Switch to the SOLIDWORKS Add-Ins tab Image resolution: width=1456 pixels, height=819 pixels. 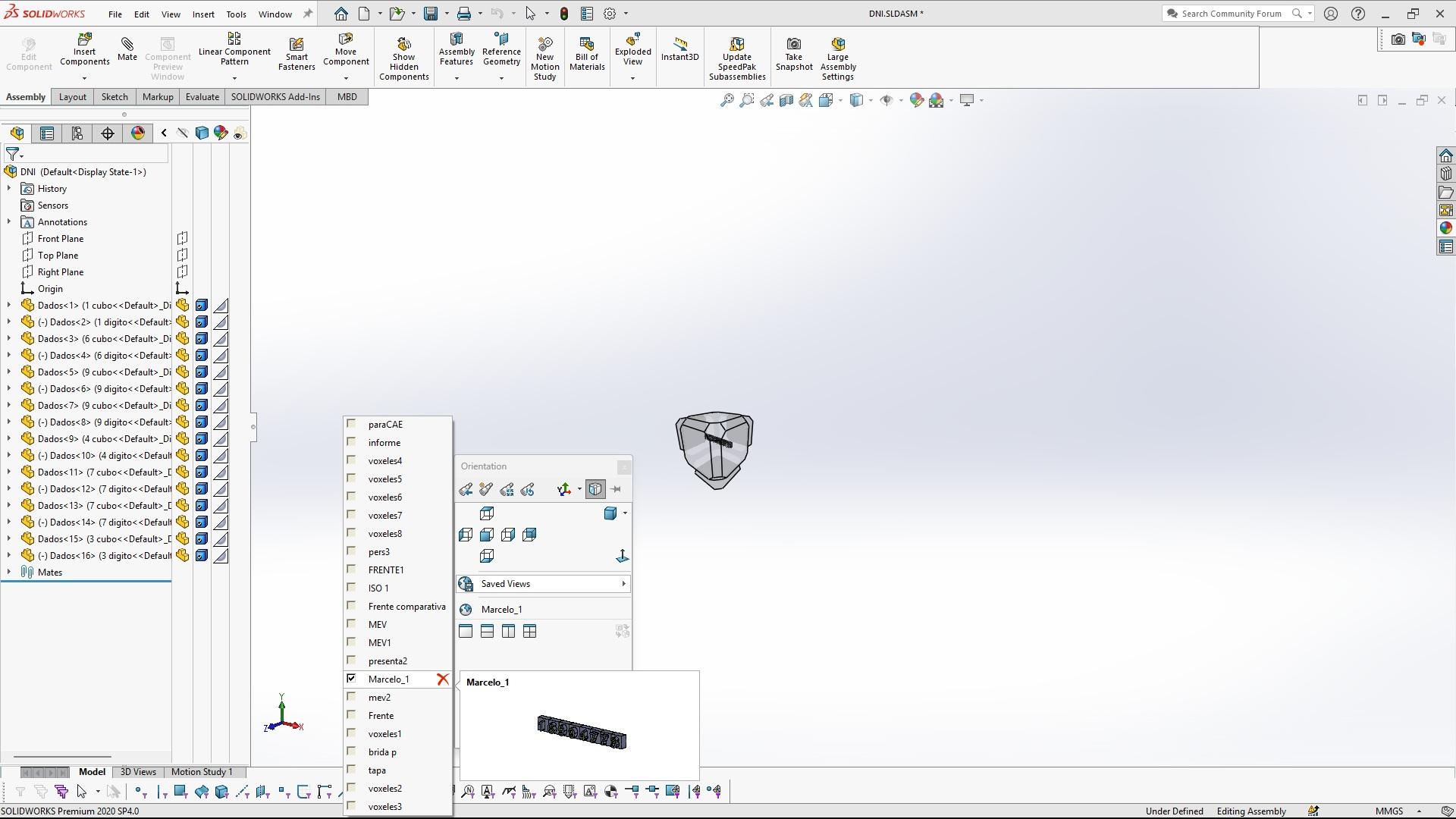coord(275,97)
